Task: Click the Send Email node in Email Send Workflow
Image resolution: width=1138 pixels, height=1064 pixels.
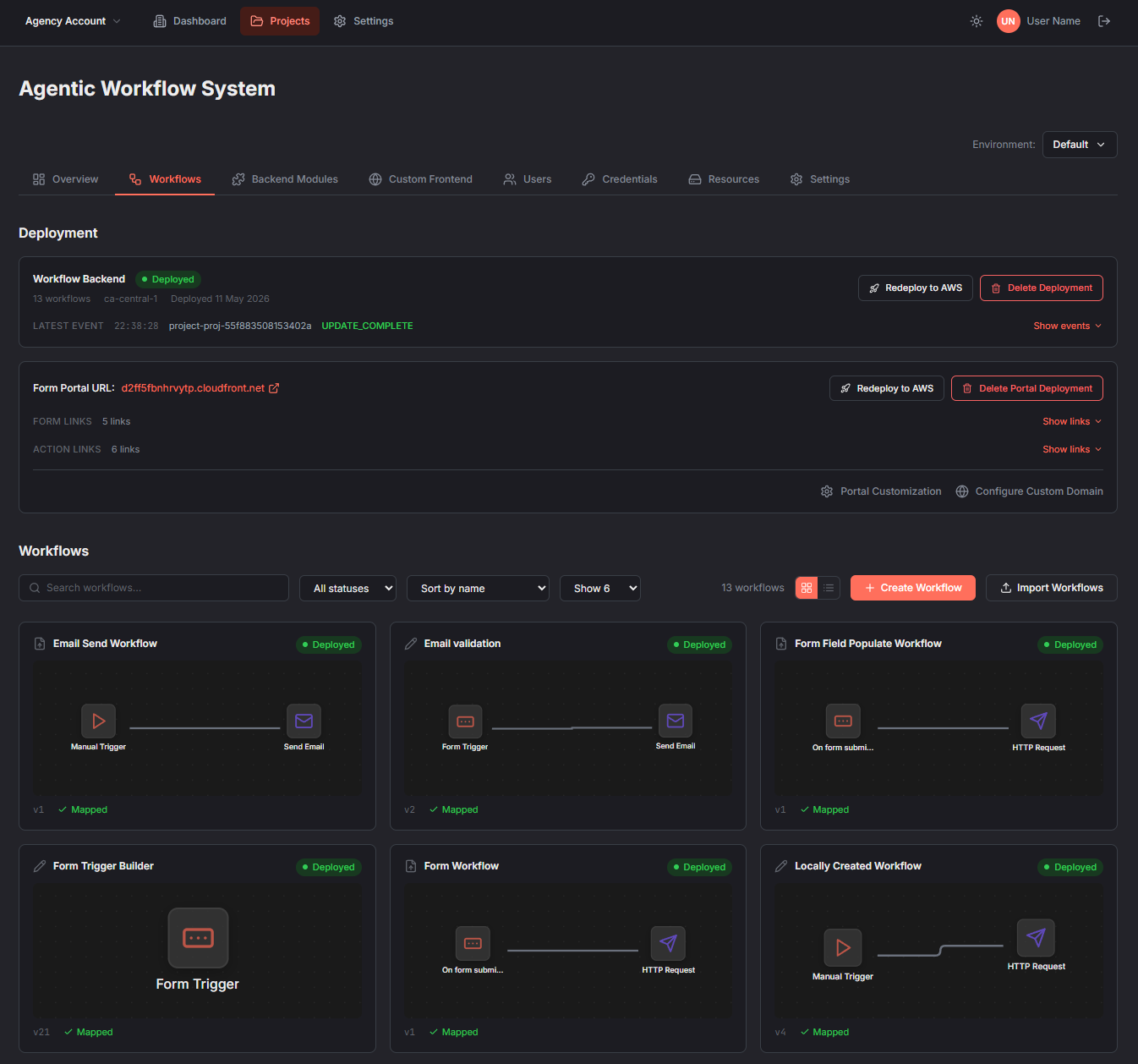Action: (304, 721)
